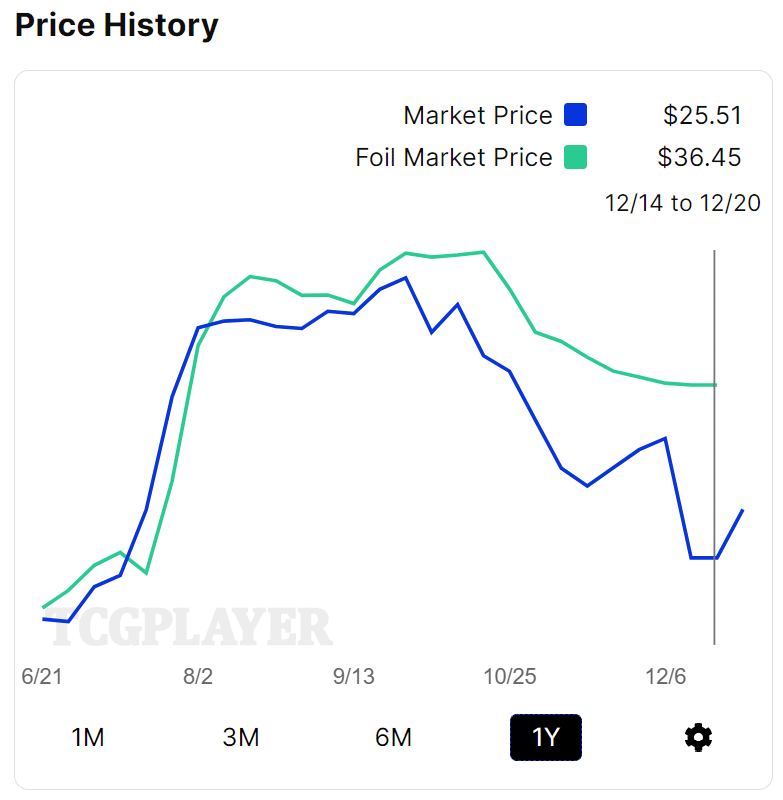The height and width of the screenshot is (800, 783).
Task: Click the blue Market Price color swatch
Action: coord(575,115)
